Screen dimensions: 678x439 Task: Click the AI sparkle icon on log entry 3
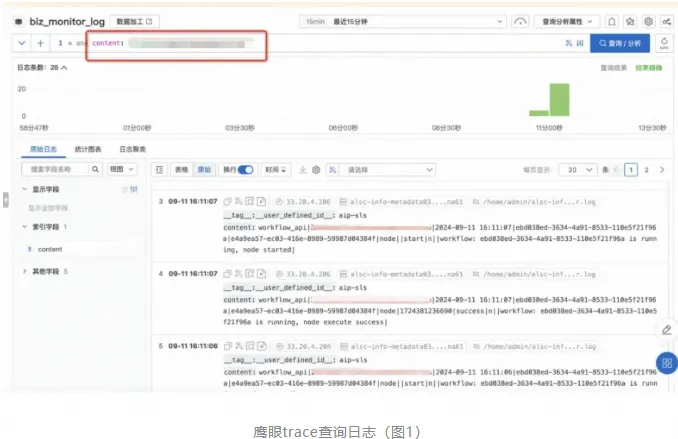(x=239, y=202)
